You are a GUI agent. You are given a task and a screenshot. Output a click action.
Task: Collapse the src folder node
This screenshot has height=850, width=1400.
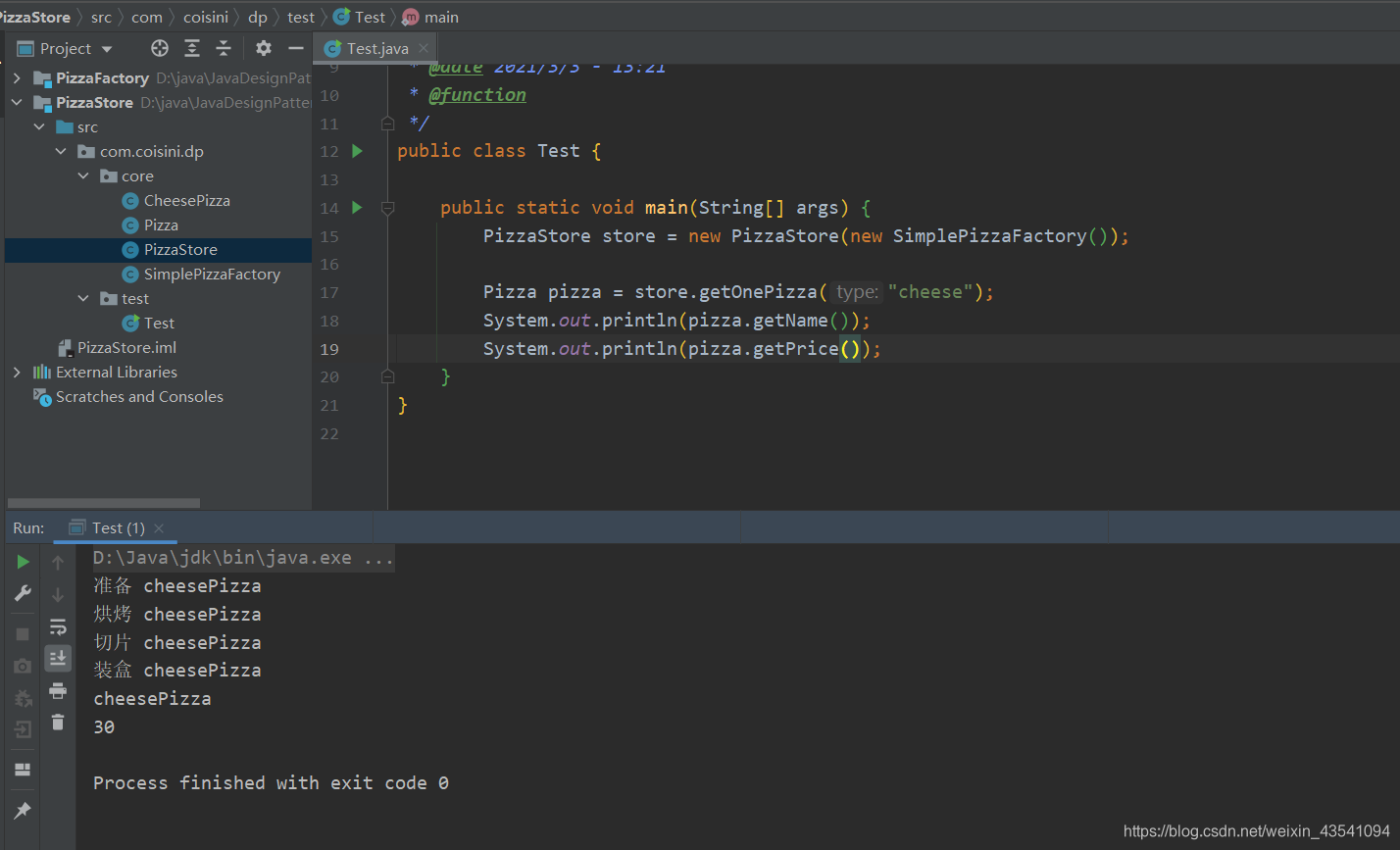[39, 126]
